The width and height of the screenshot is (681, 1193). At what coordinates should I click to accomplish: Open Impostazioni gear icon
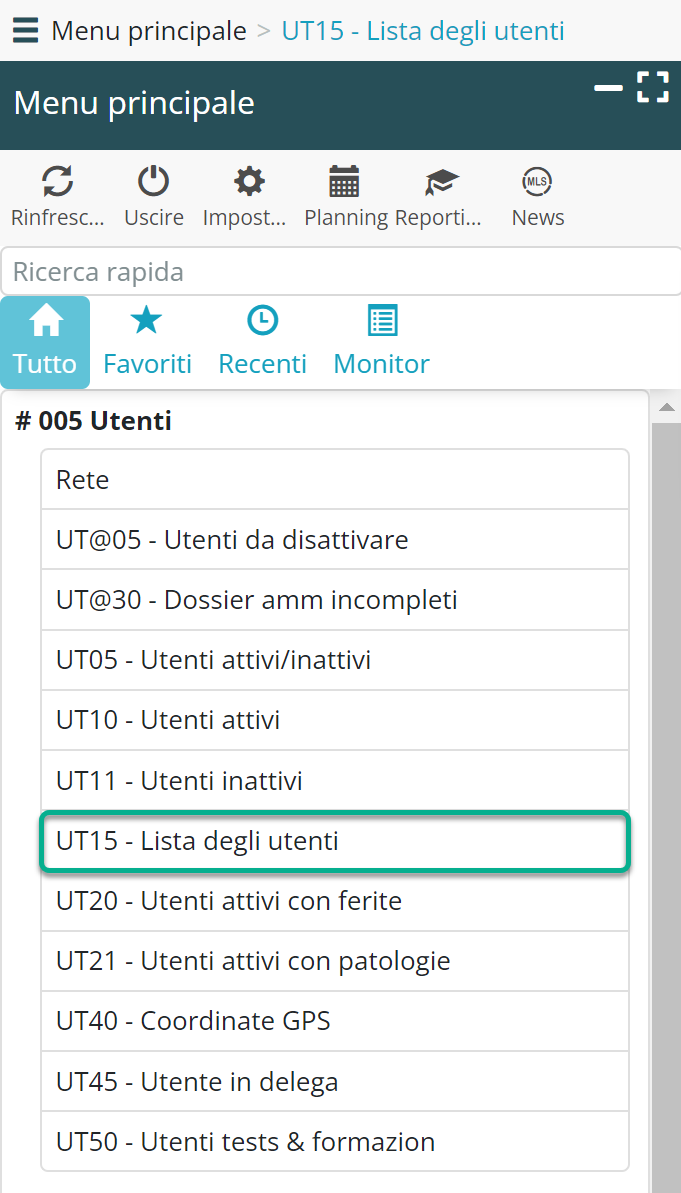[248, 182]
